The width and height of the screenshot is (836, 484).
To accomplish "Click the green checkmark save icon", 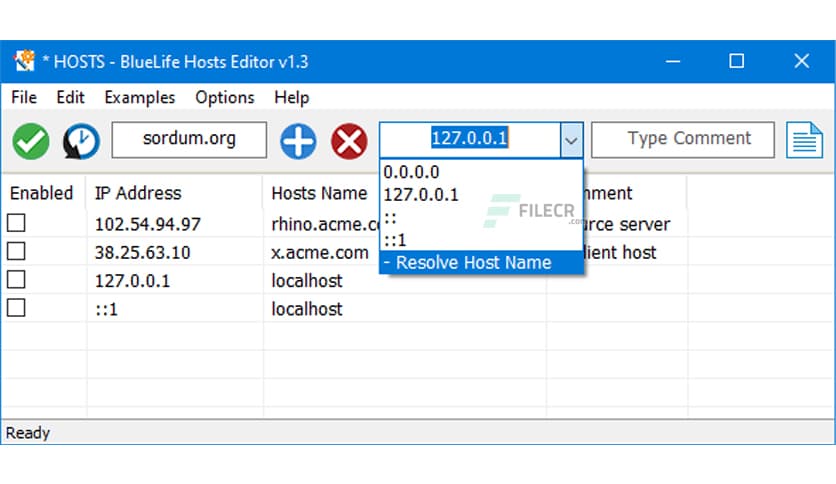I will coord(31,141).
